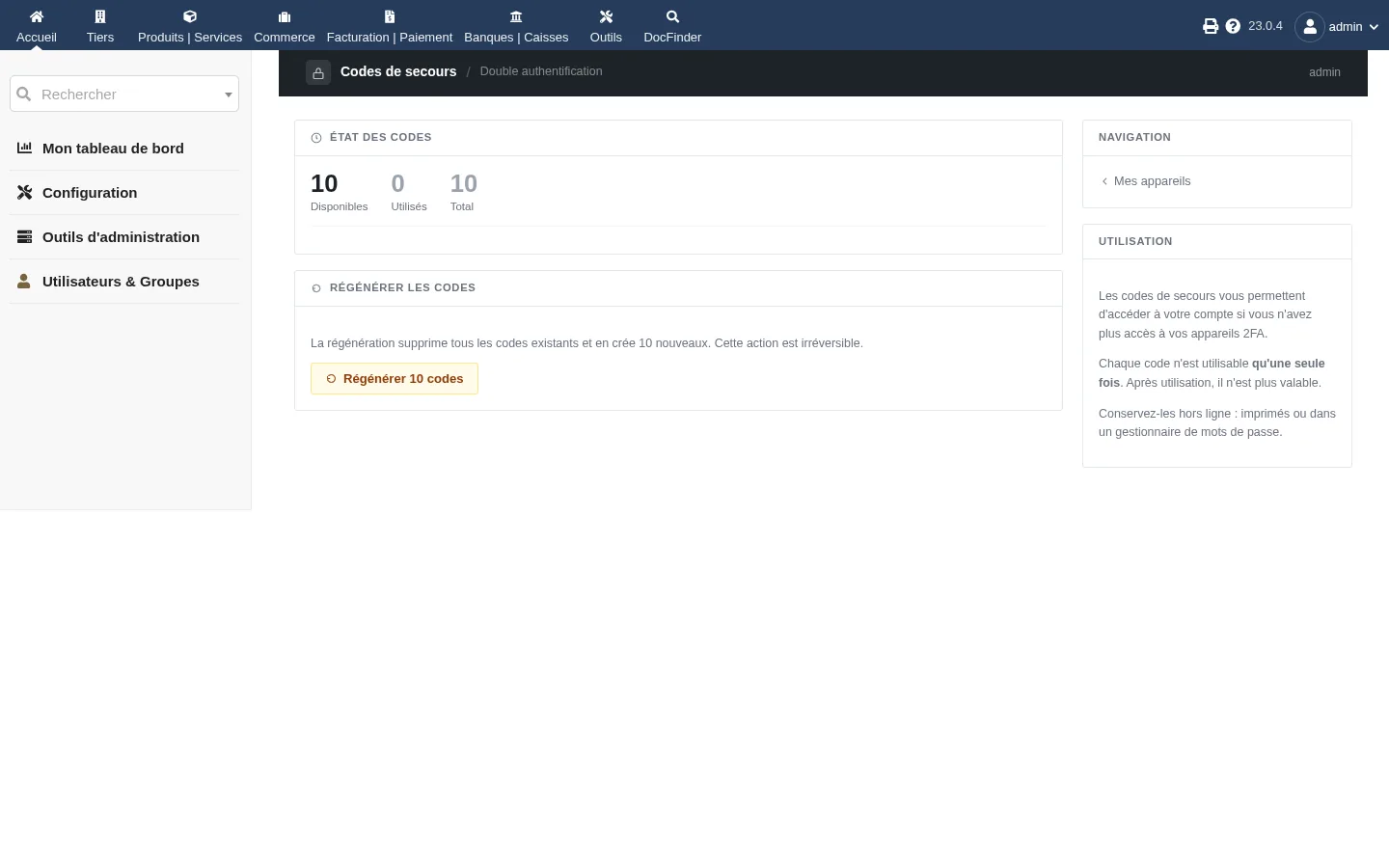The image size is (1389, 868).
Task: Click the Total count label
Action: tap(462, 206)
